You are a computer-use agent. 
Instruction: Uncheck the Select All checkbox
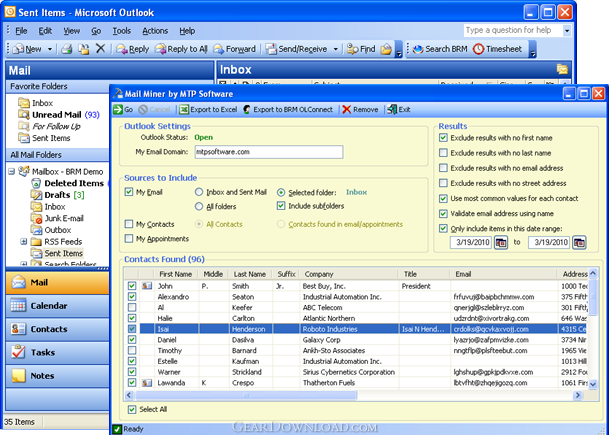click(x=132, y=409)
